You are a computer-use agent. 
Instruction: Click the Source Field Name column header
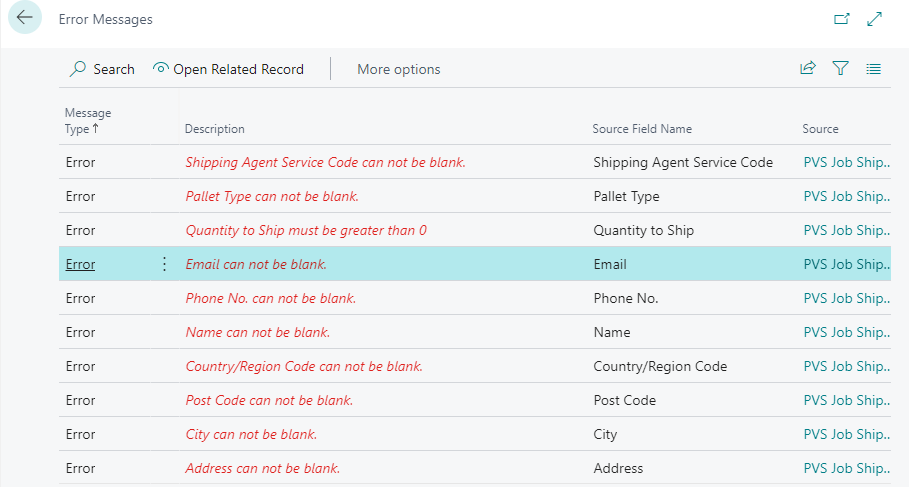click(642, 129)
